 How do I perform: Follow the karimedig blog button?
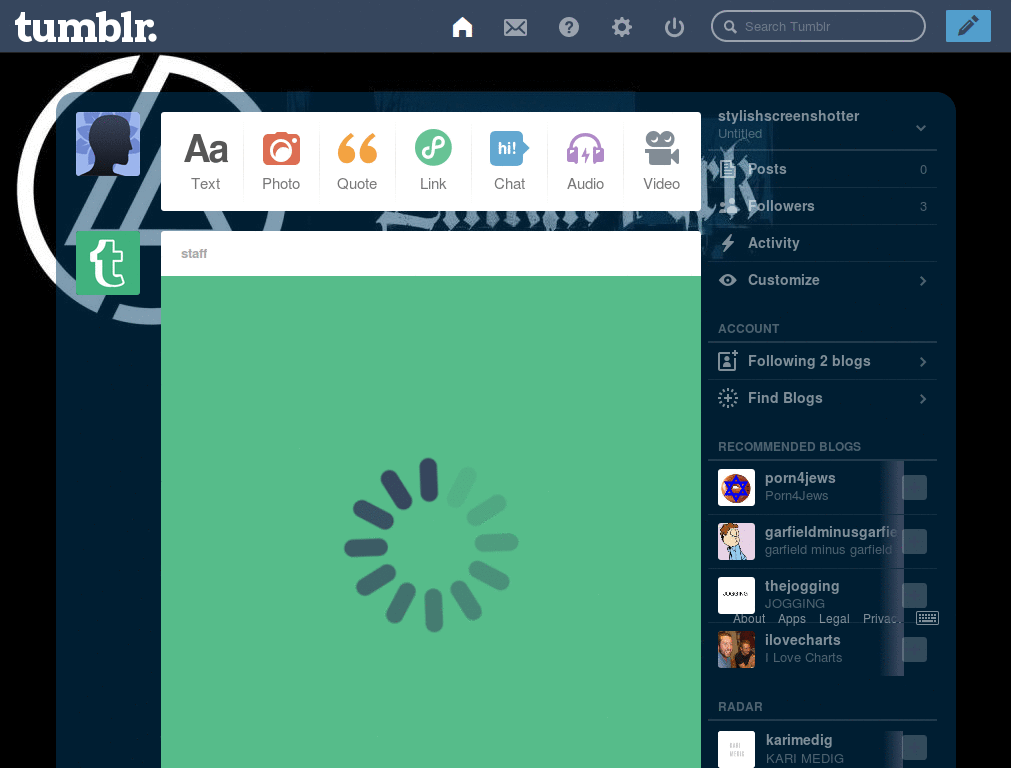click(914, 748)
